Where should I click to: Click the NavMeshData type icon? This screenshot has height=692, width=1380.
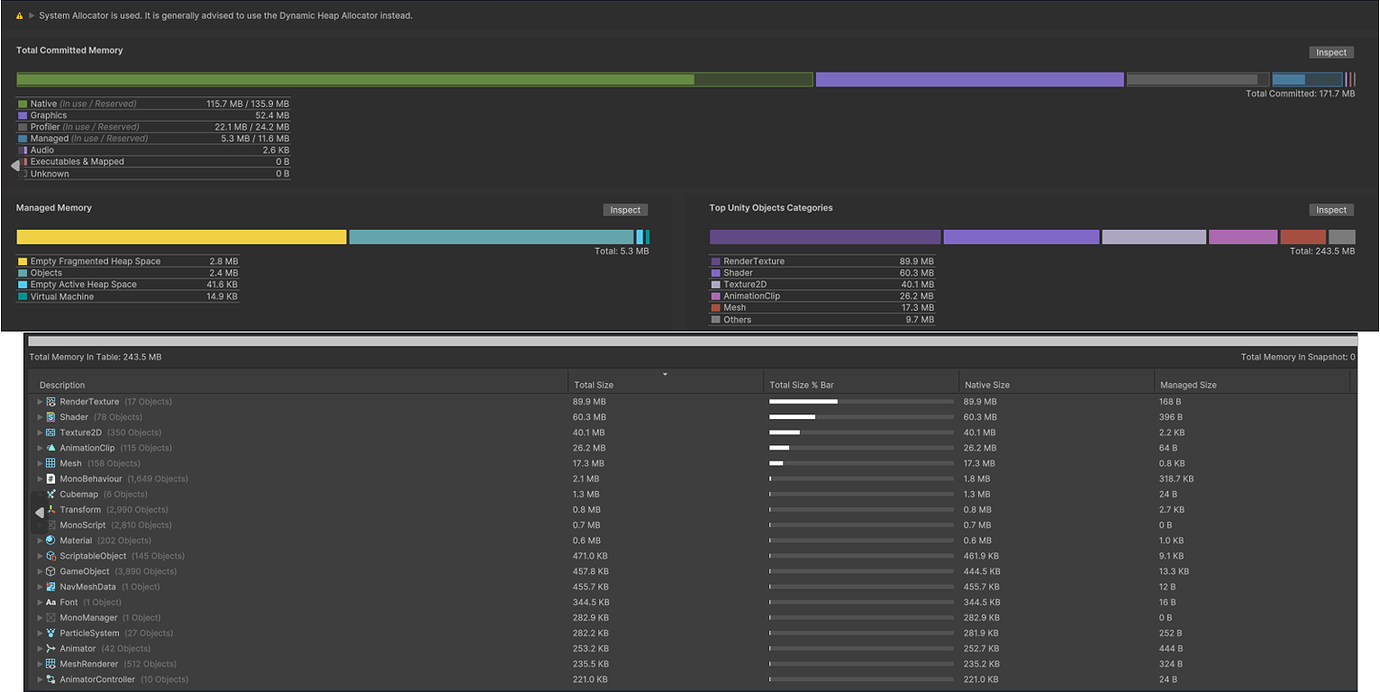pos(51,587)
